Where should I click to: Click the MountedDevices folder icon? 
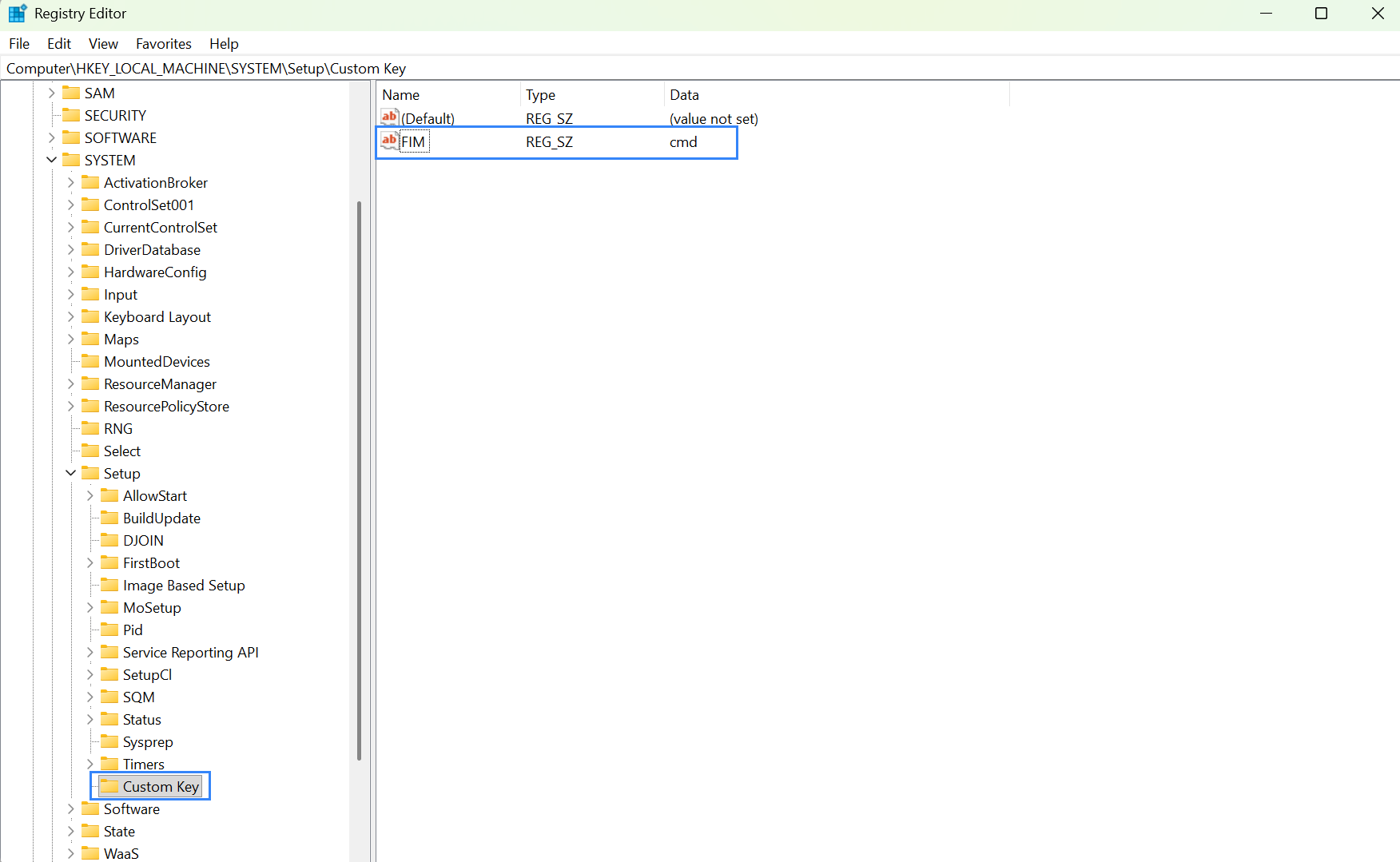point(91,361)
